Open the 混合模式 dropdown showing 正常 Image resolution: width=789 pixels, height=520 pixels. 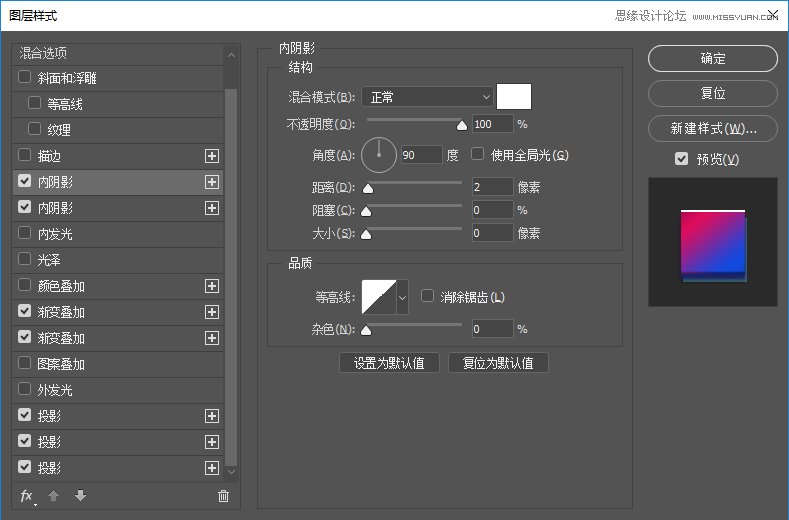pyautogui.click(x=428, y=97)
